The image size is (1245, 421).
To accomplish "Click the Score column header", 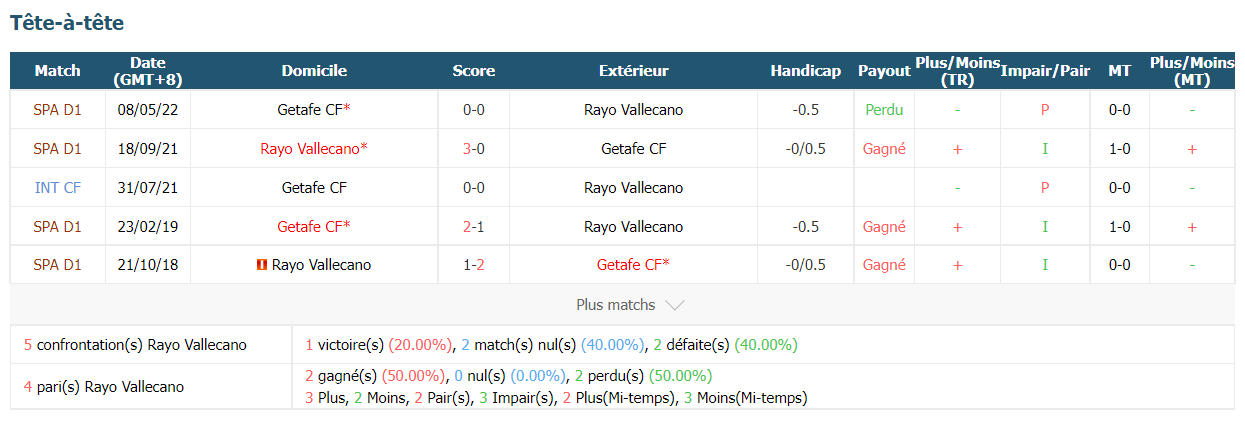I will [x=474, y=71].
